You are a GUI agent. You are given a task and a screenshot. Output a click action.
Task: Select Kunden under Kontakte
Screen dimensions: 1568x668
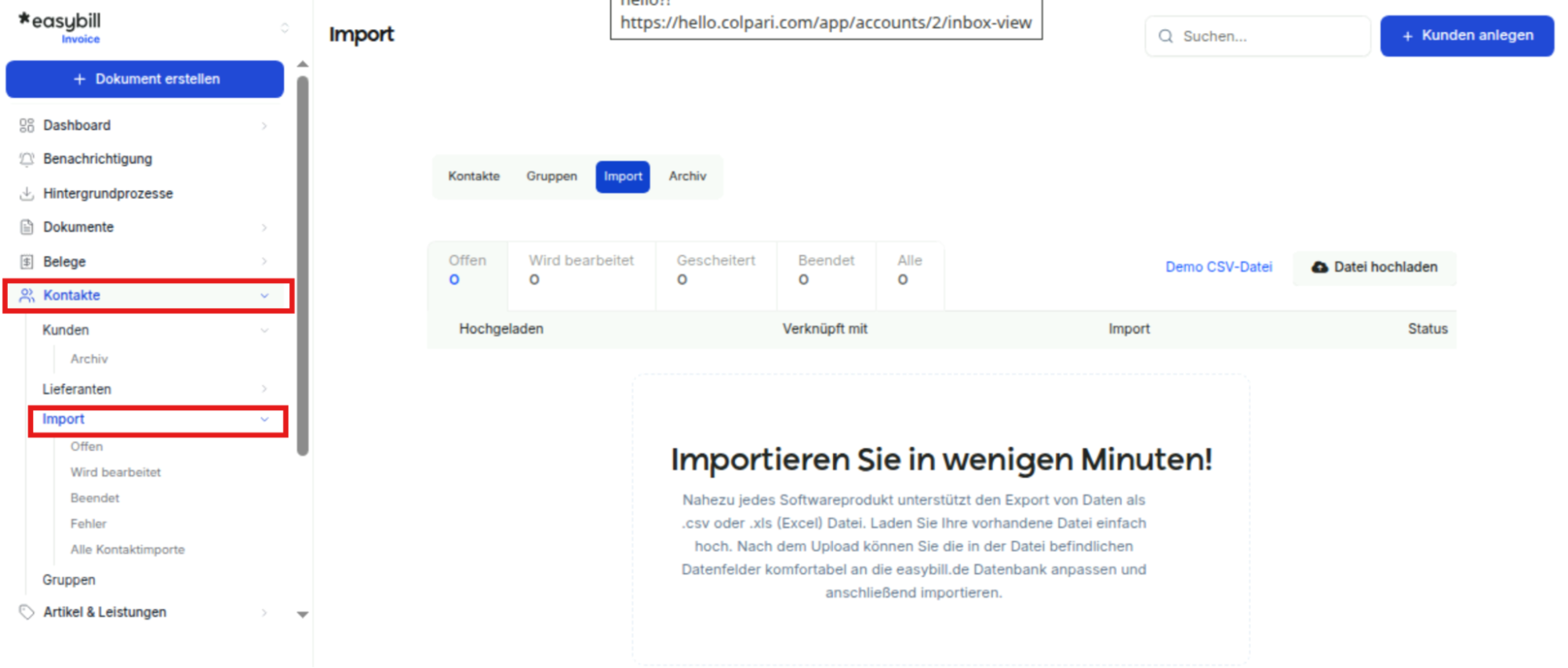coord(66,330)
